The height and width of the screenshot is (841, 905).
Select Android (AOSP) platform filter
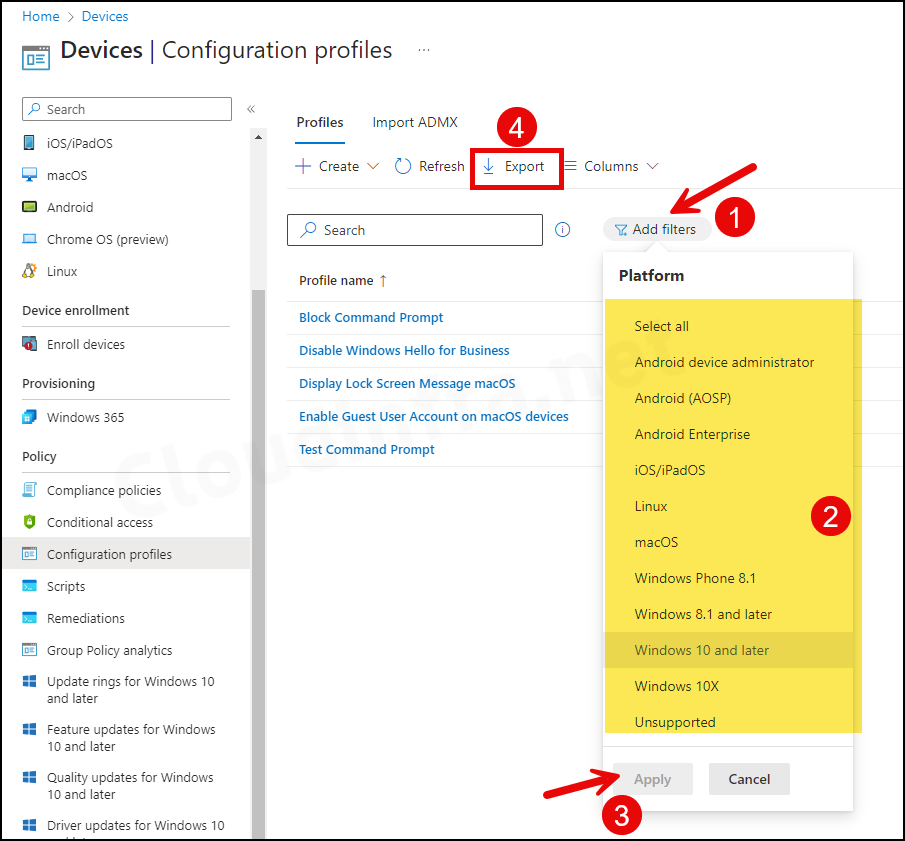[x=728, y=398]
